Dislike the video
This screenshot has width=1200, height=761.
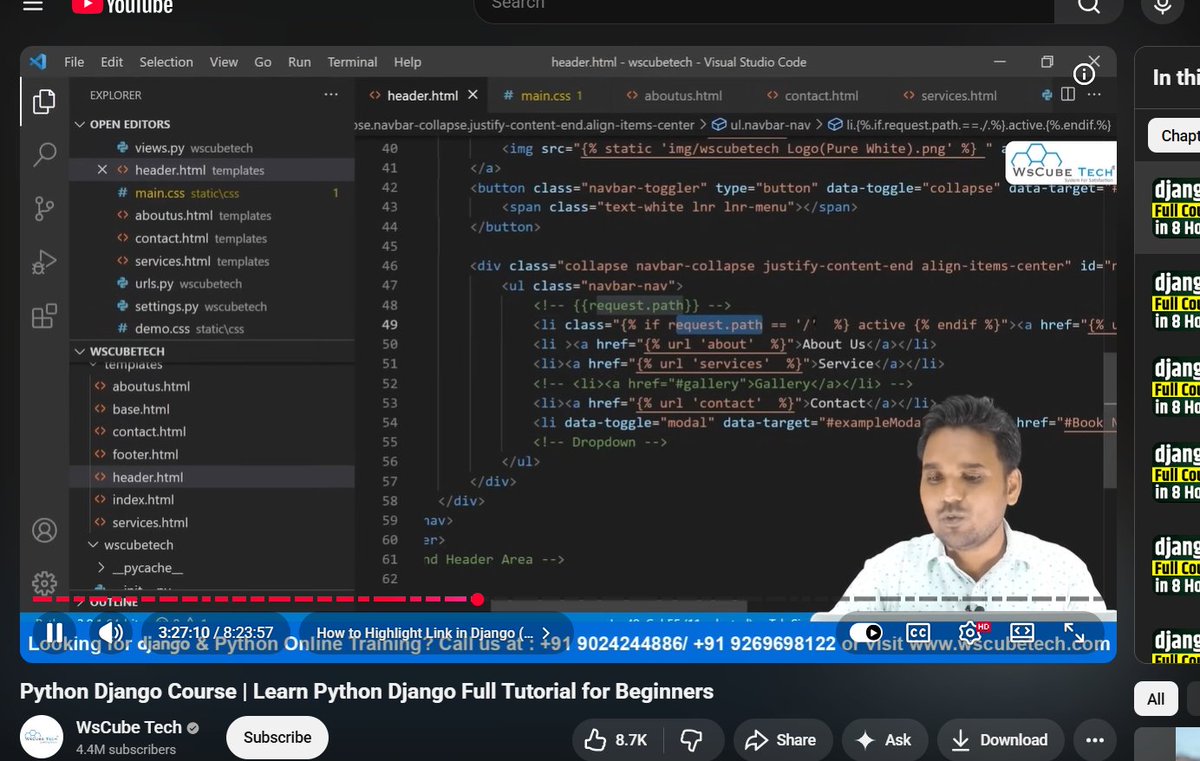691,740
